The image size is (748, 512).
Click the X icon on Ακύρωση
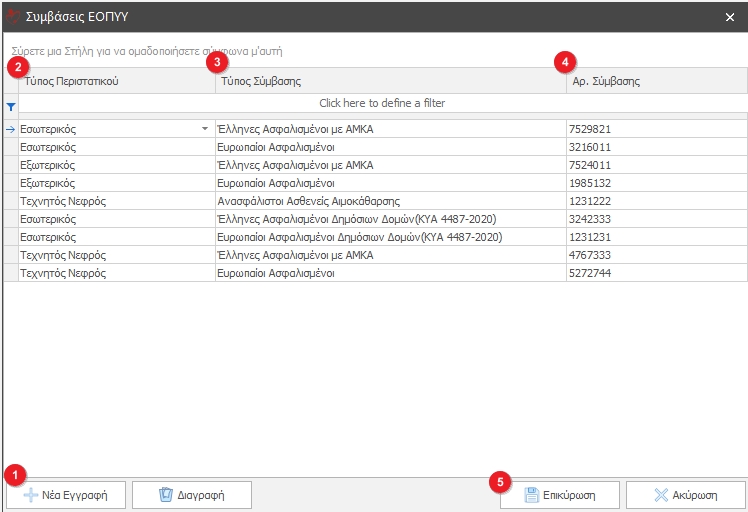[661, 495]
